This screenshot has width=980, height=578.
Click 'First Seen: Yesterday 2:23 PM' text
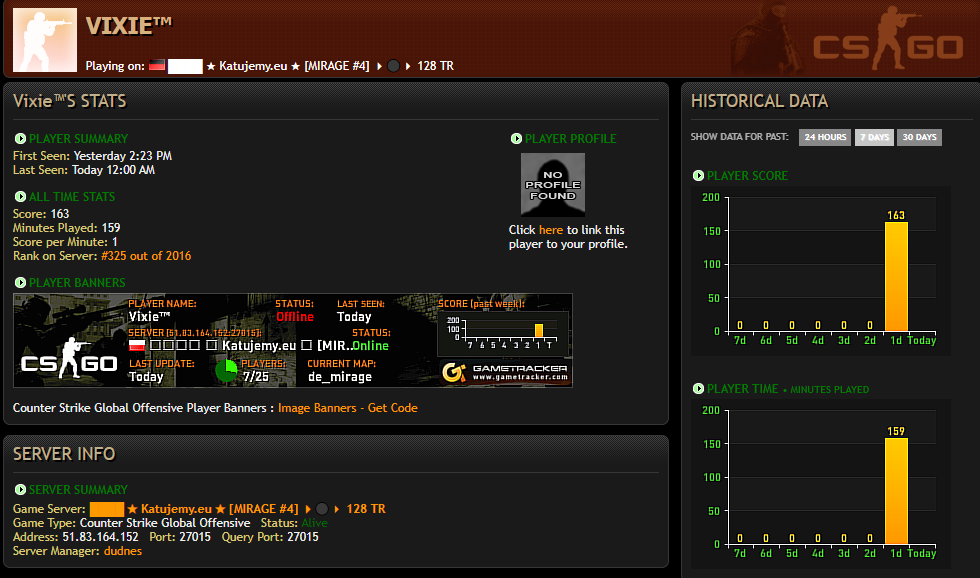tap(92, 156)
